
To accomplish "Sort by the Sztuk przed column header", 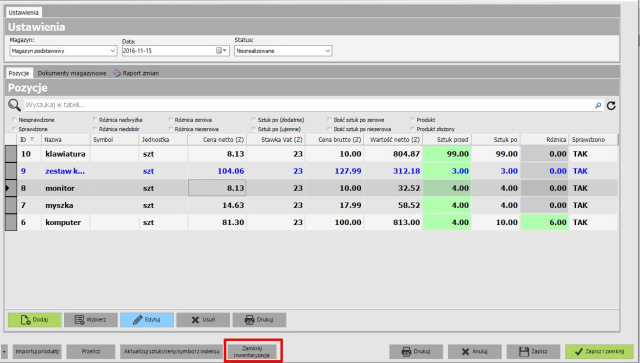I will coord(447,140).
